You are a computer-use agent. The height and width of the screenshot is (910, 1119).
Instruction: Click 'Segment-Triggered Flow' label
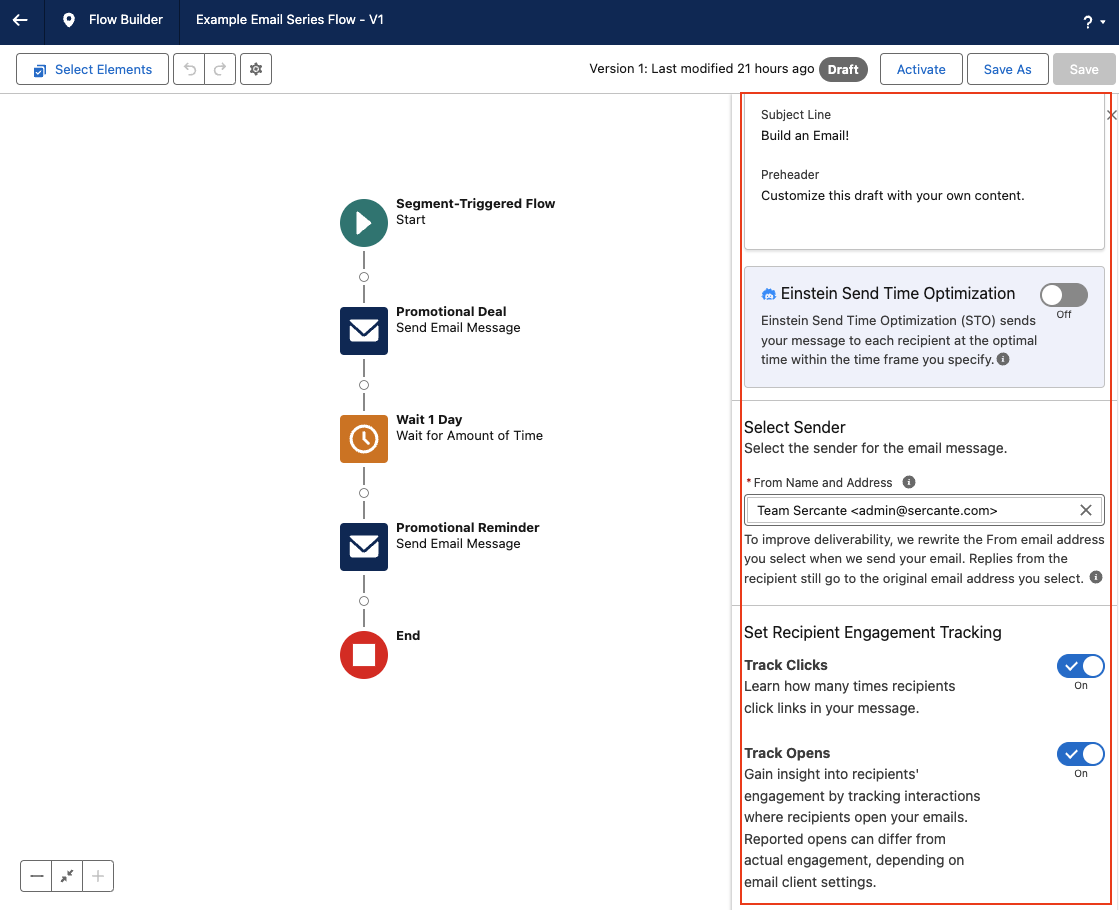[x=475, y=203]
